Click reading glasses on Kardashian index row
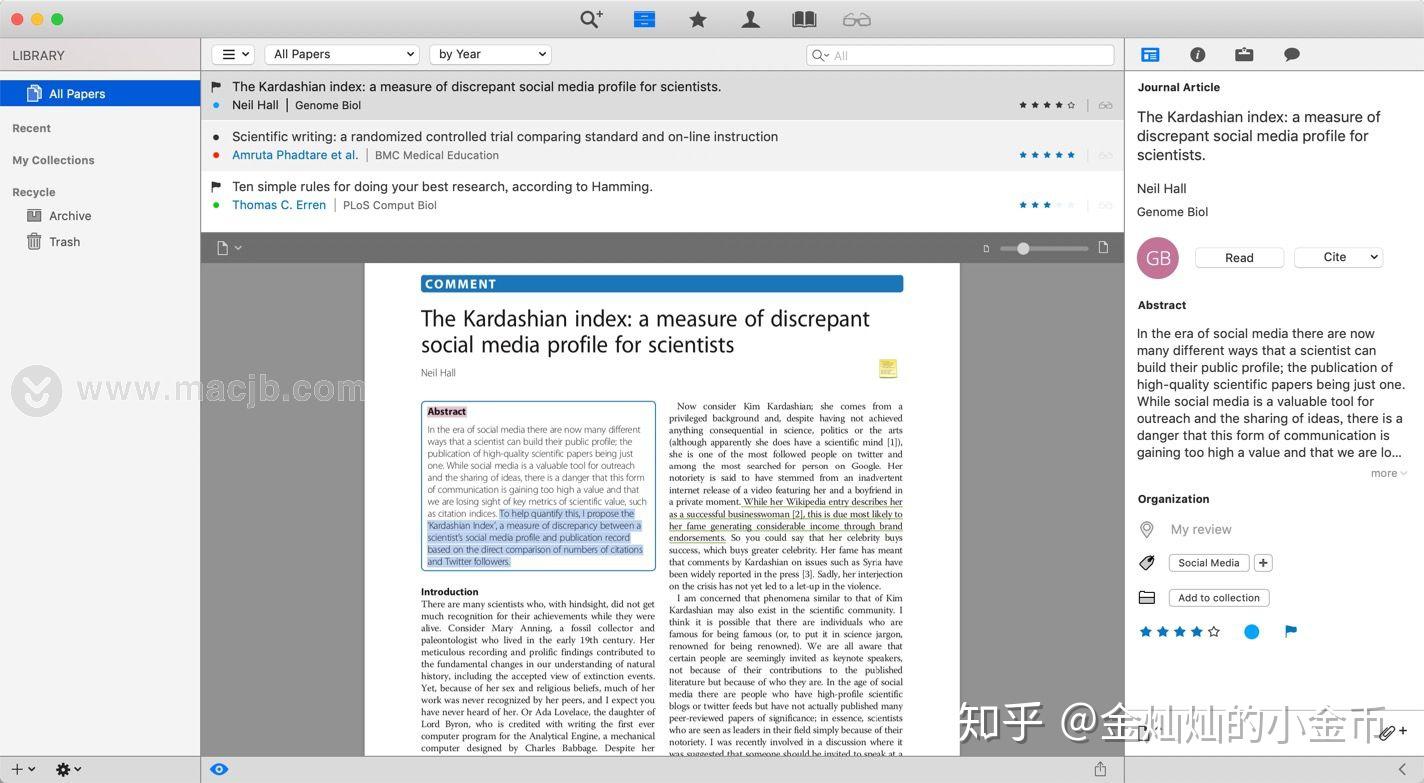This screenshot has width=1424, height=783. coord(1105,105)
